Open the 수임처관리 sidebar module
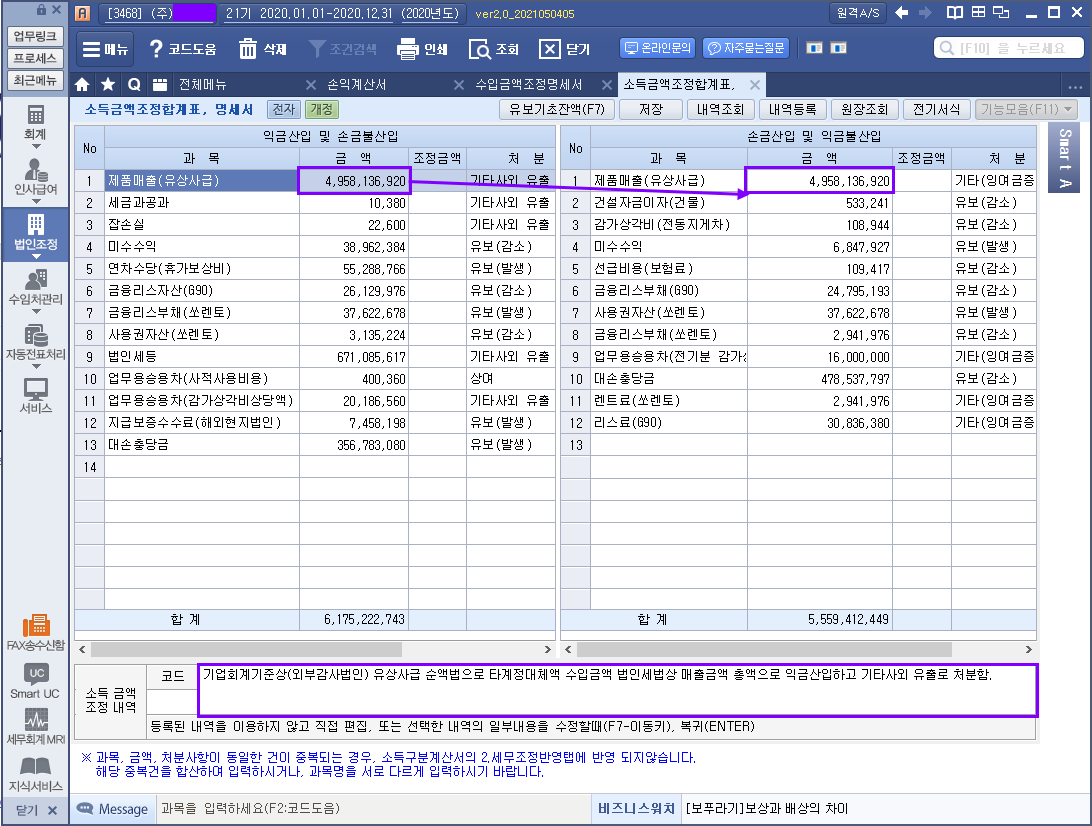 tap(35, 287)
